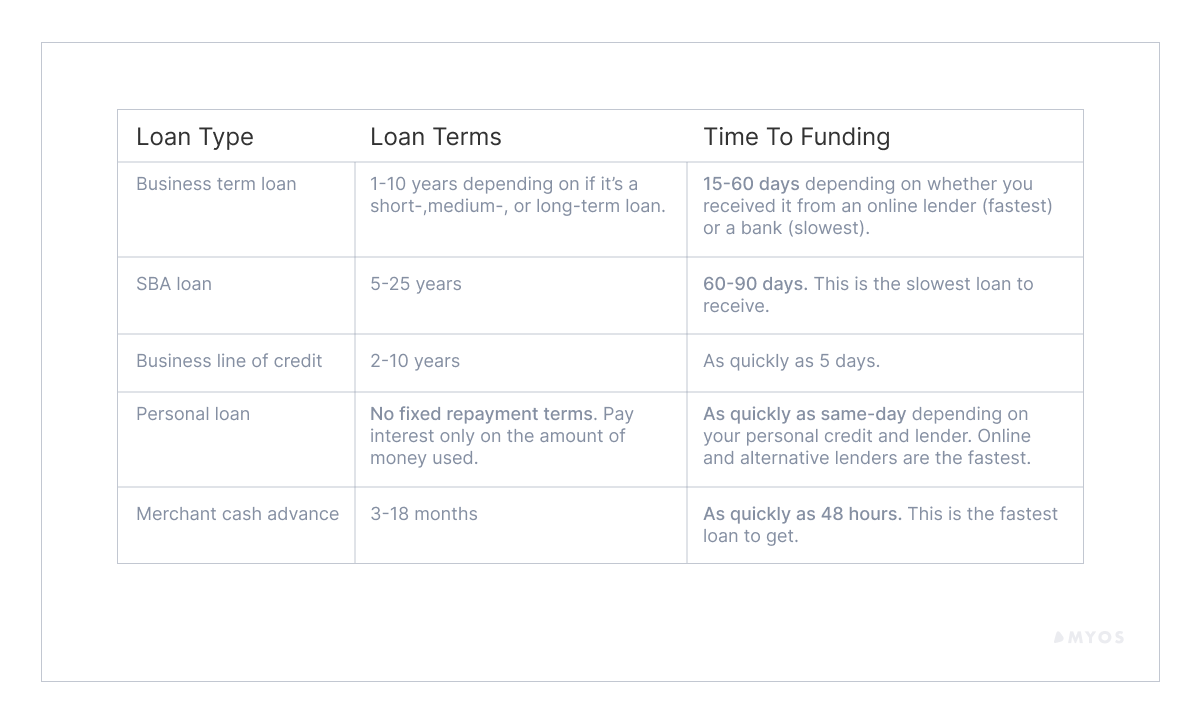Click the As quickly as same-day text
Image resolution: width=1200 pixels, height=724 pixels.
pos(804,414)
